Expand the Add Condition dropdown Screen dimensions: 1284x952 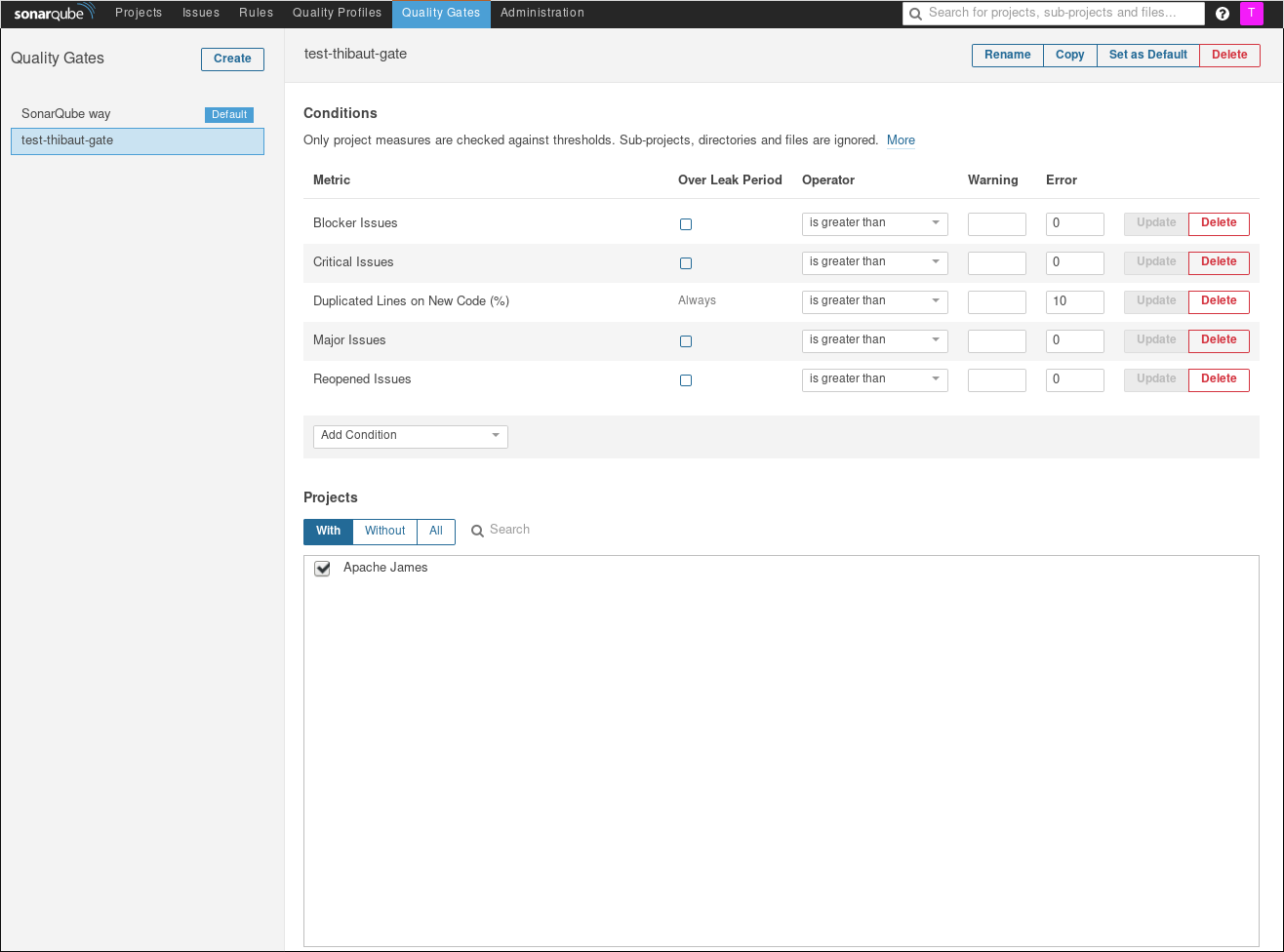click(411, 436)
